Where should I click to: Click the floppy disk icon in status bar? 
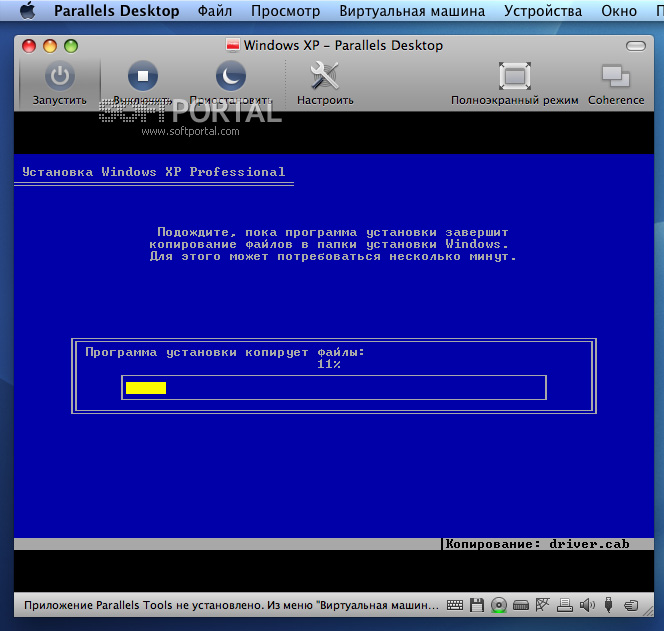477,606
